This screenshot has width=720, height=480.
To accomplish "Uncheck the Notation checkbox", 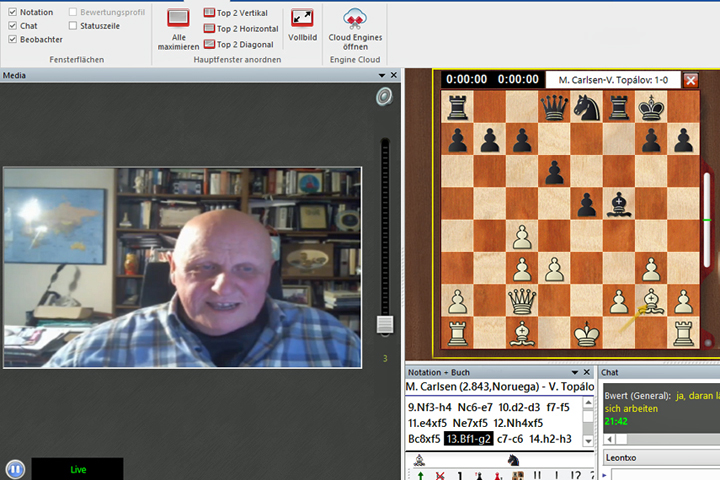I will point(12,12).
